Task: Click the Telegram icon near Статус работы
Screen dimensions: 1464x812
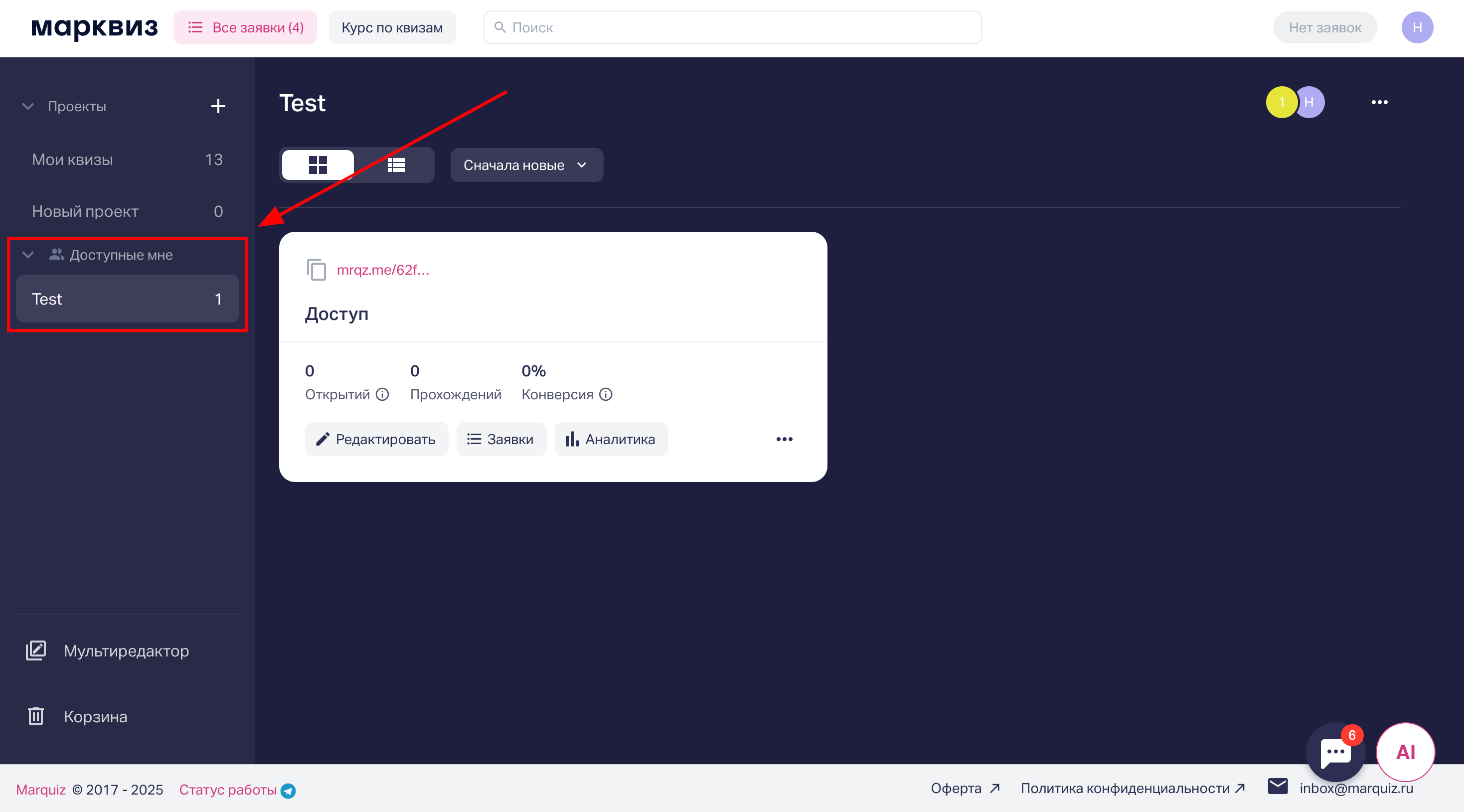Action: point(289,791)
